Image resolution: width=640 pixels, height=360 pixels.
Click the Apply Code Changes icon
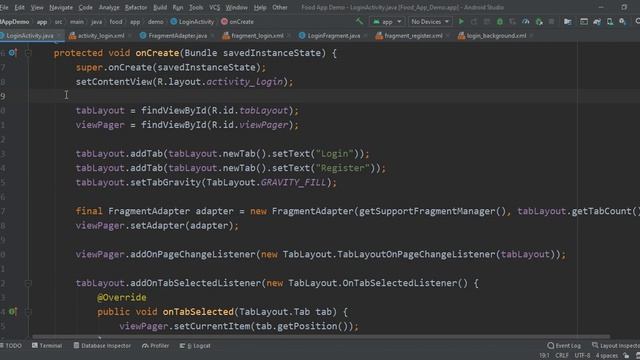[487, 21]
